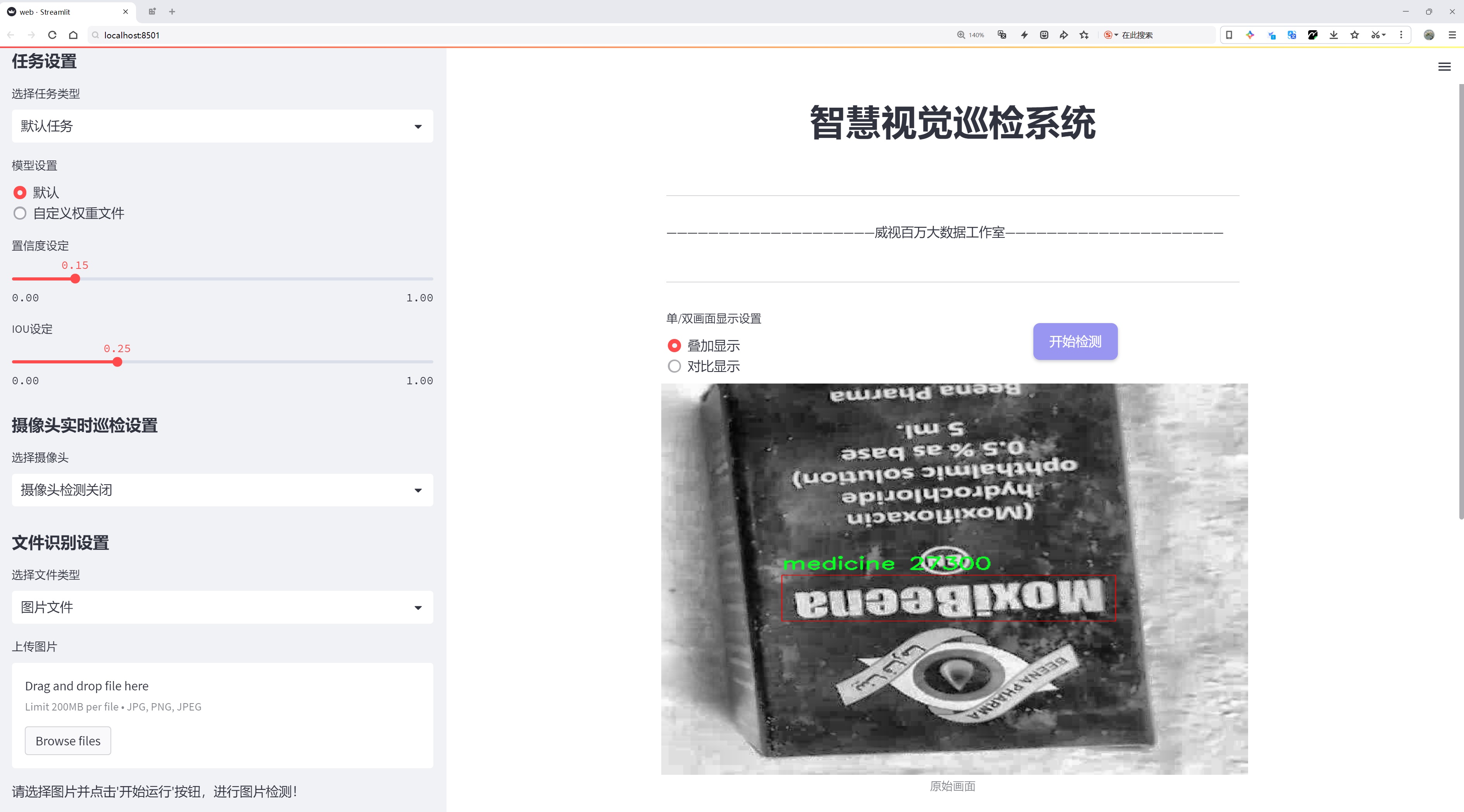Select the 默认 model radio button
The width and height of the screenshot is (1464, 812).
tap(20, 192)
